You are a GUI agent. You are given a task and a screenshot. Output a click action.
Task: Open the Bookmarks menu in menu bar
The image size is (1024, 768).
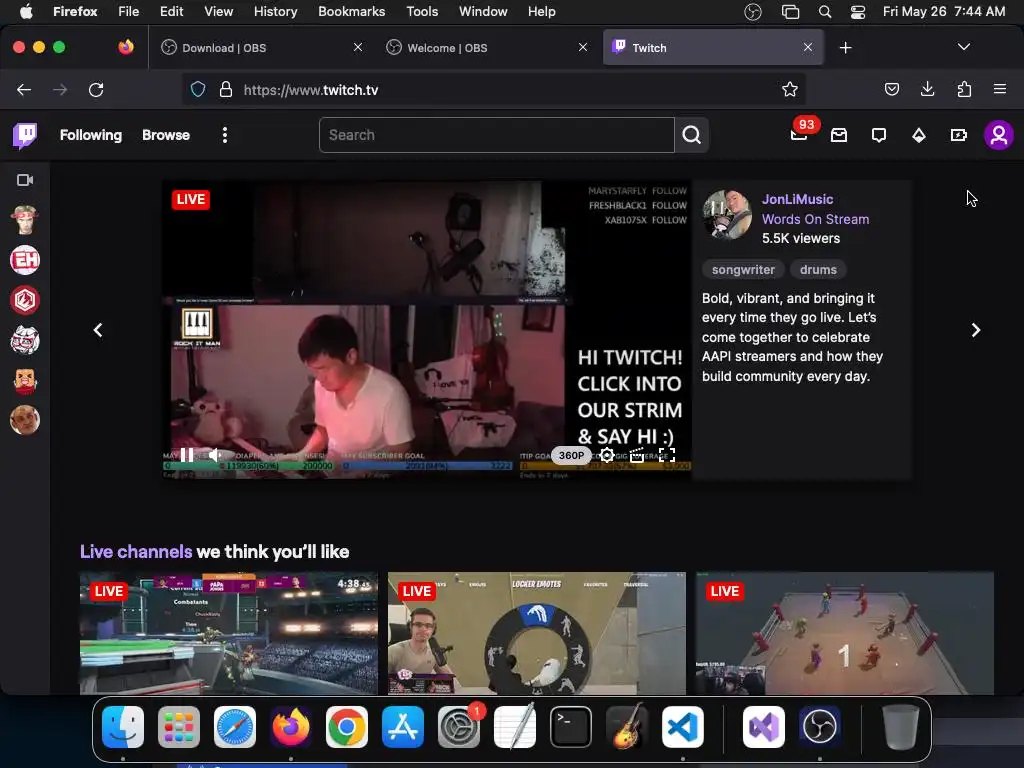(x=351, y=12)
